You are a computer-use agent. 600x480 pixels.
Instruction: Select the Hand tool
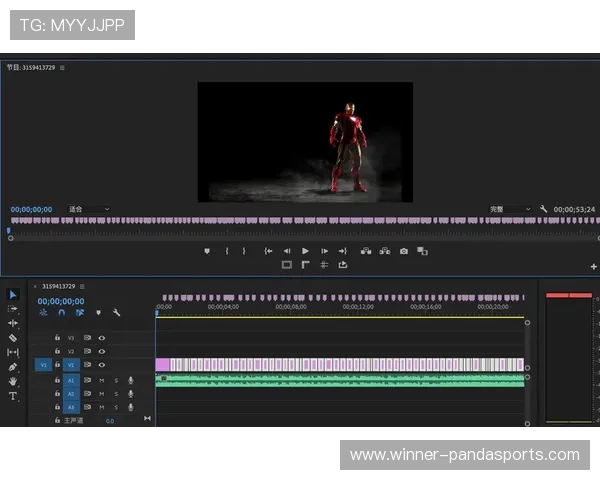13,381
